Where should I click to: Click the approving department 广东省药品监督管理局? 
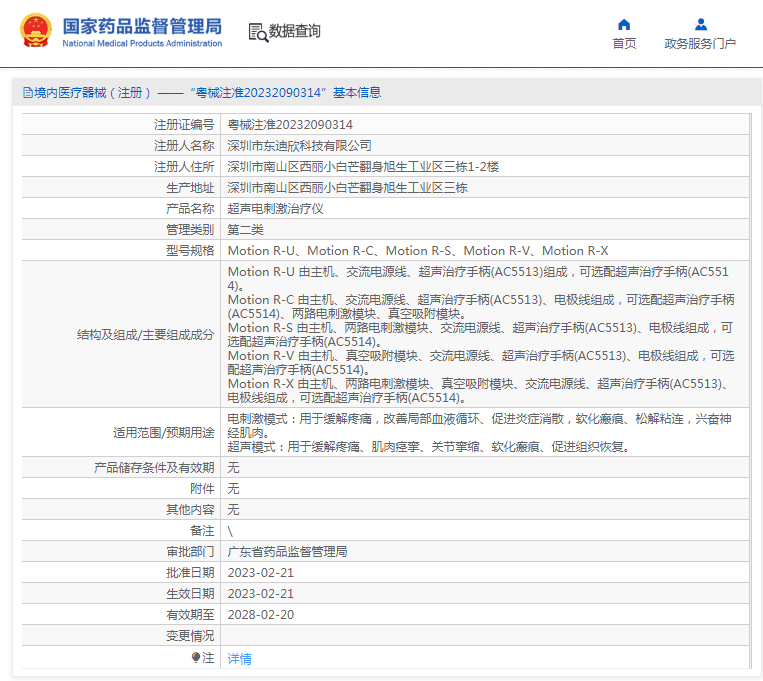tap(287, 552)
